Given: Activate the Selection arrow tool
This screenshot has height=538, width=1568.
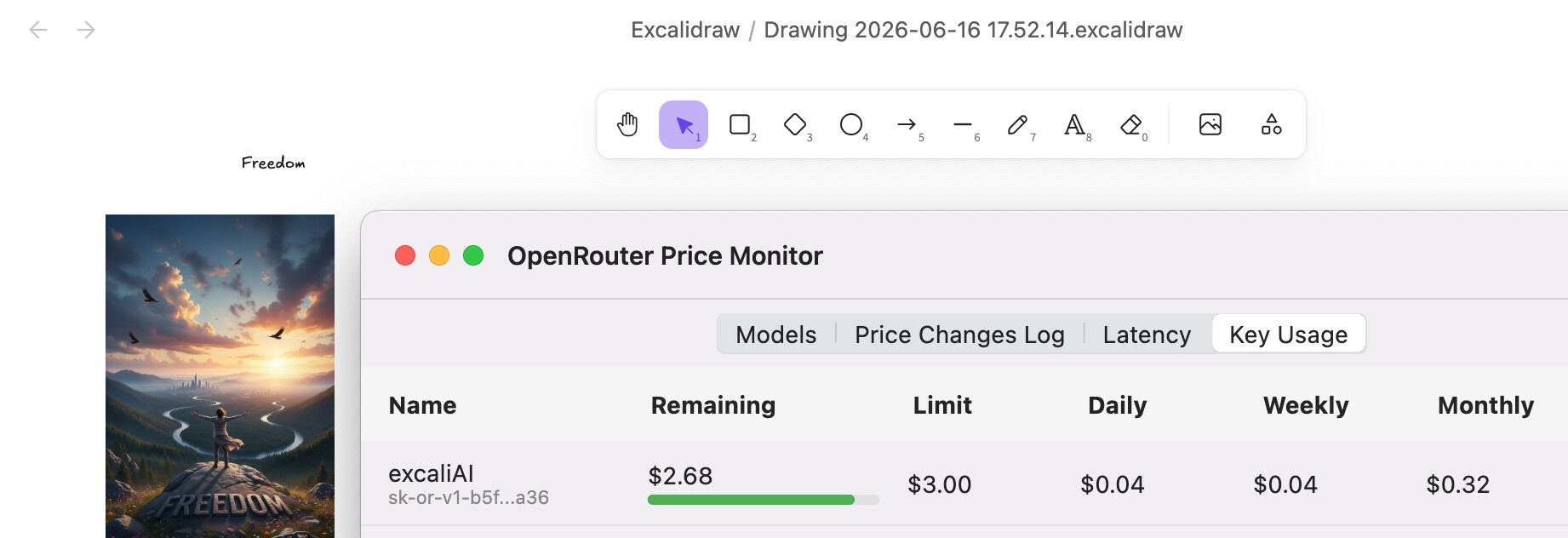Looking at the screenshot, I should click(x=684, y=124).
